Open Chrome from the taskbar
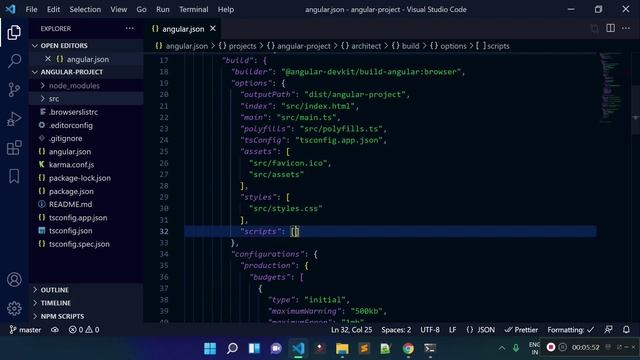This screenshot has height=360, width=640. pos(408,348)
